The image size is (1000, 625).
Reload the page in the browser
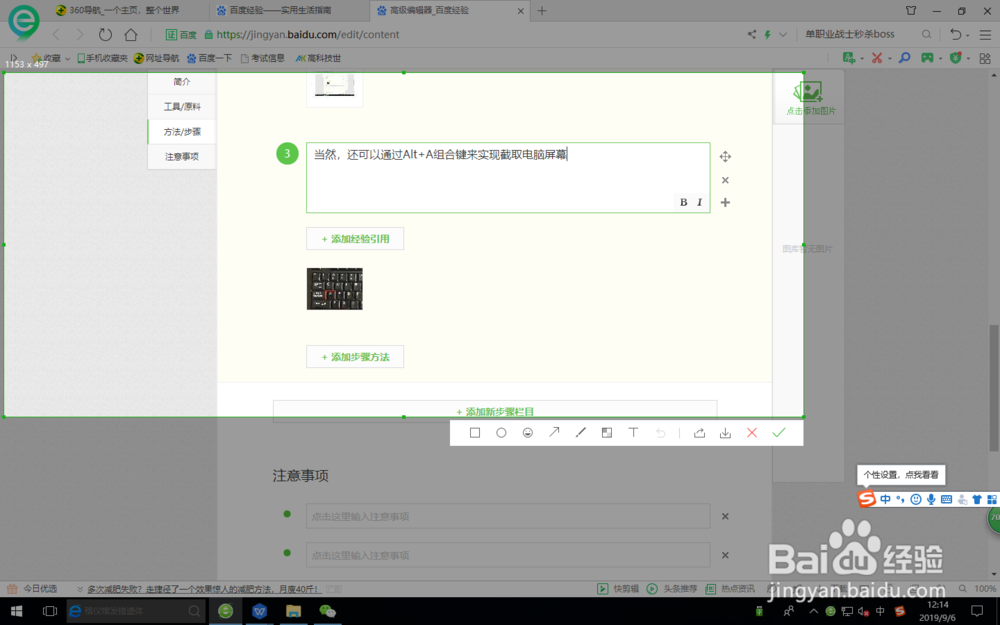click(x=105, y=34)
